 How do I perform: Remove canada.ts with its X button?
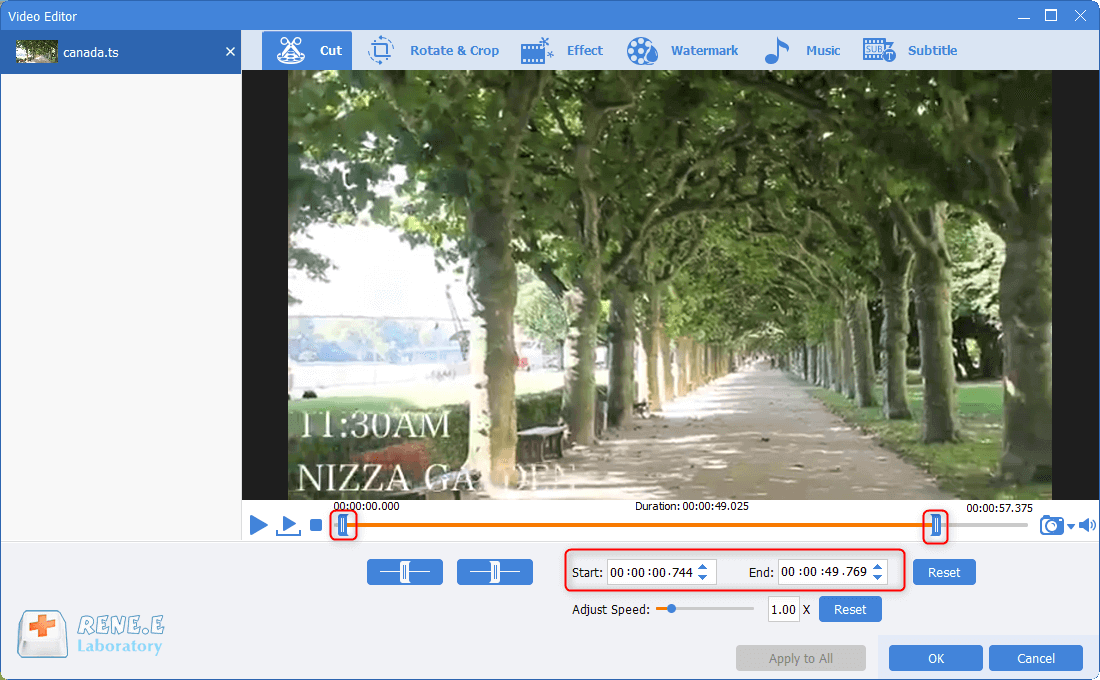coord(230,51)
